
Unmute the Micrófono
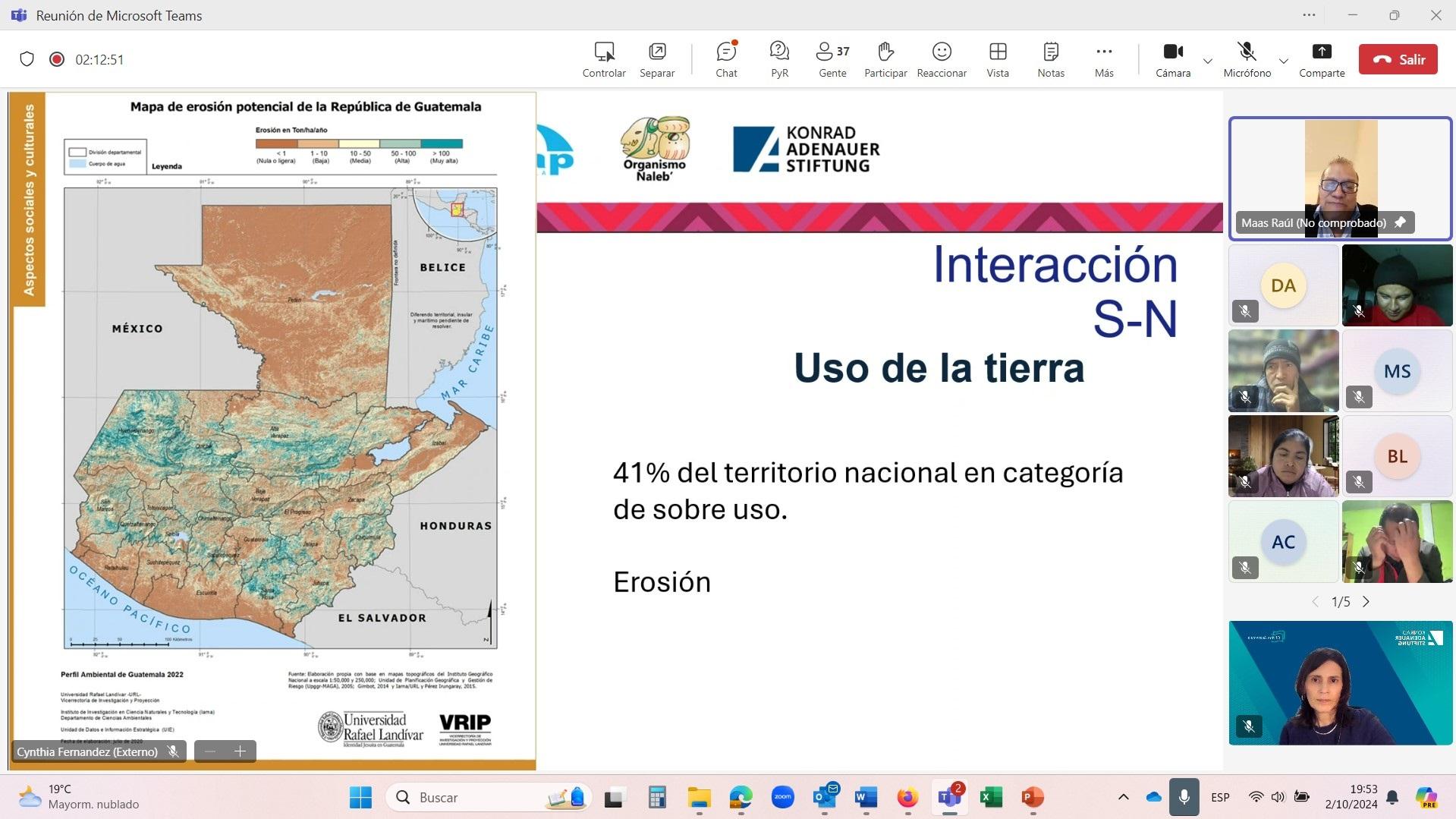click(x=1247, y=59)
